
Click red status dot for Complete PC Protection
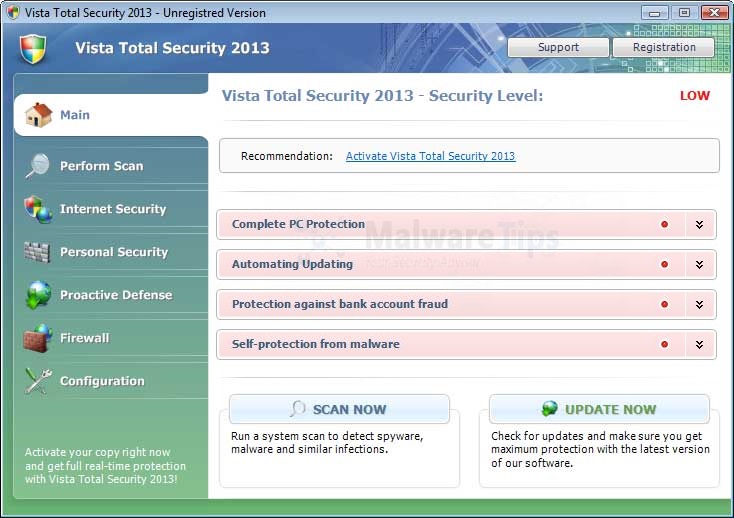664,224
